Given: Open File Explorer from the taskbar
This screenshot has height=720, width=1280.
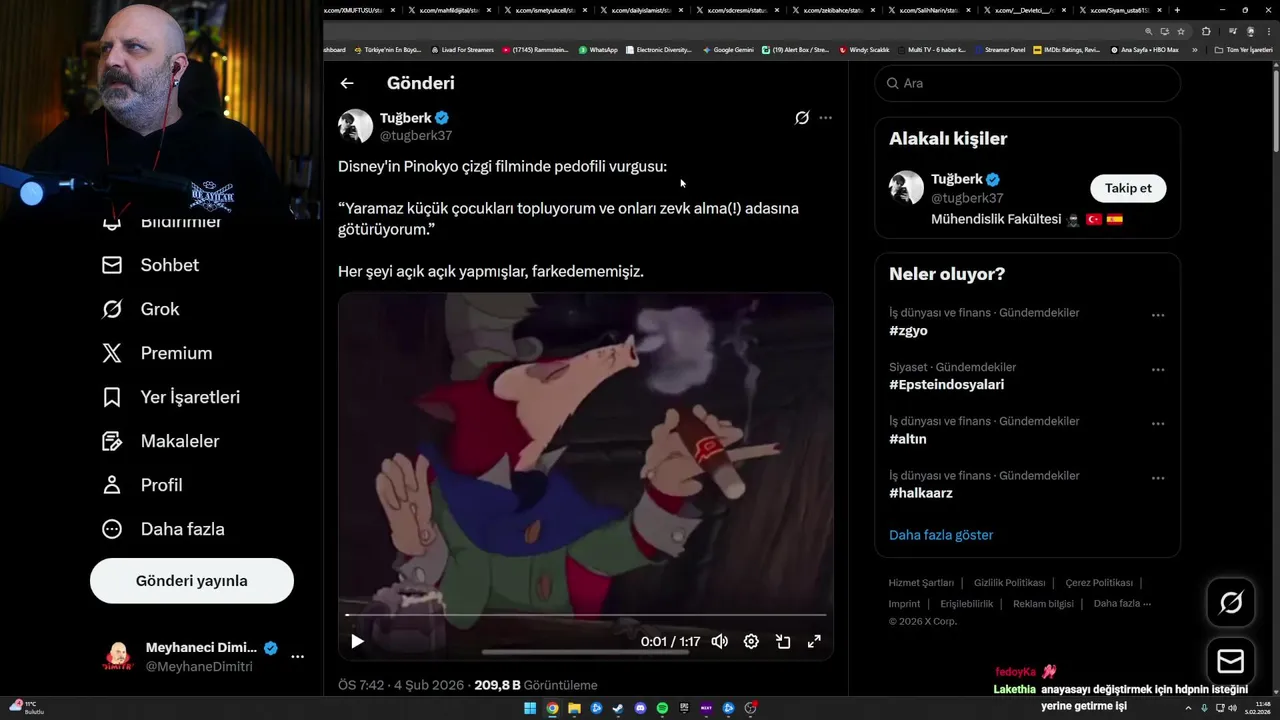Looking at the screenshot, I should (574, 708).
